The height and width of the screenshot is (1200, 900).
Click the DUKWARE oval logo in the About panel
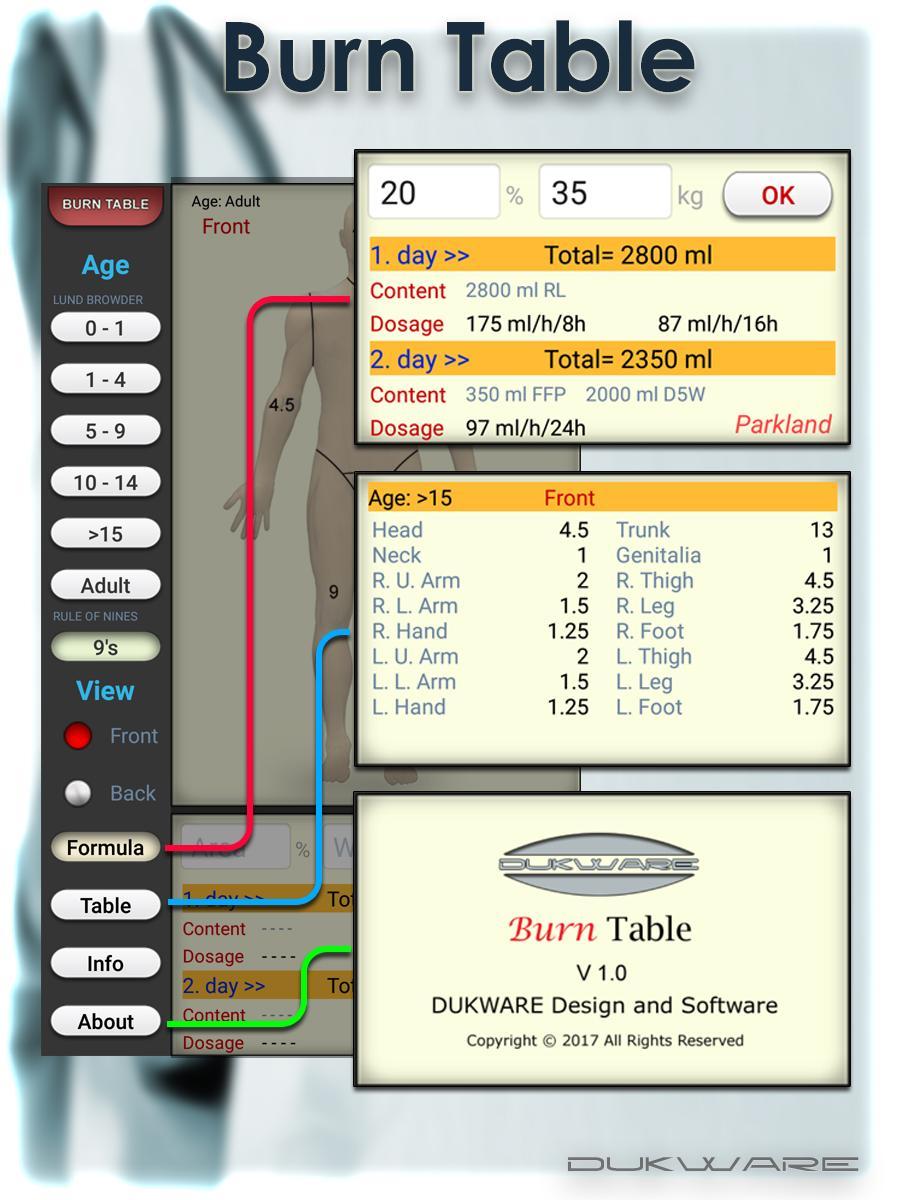[x=598, y=865]
